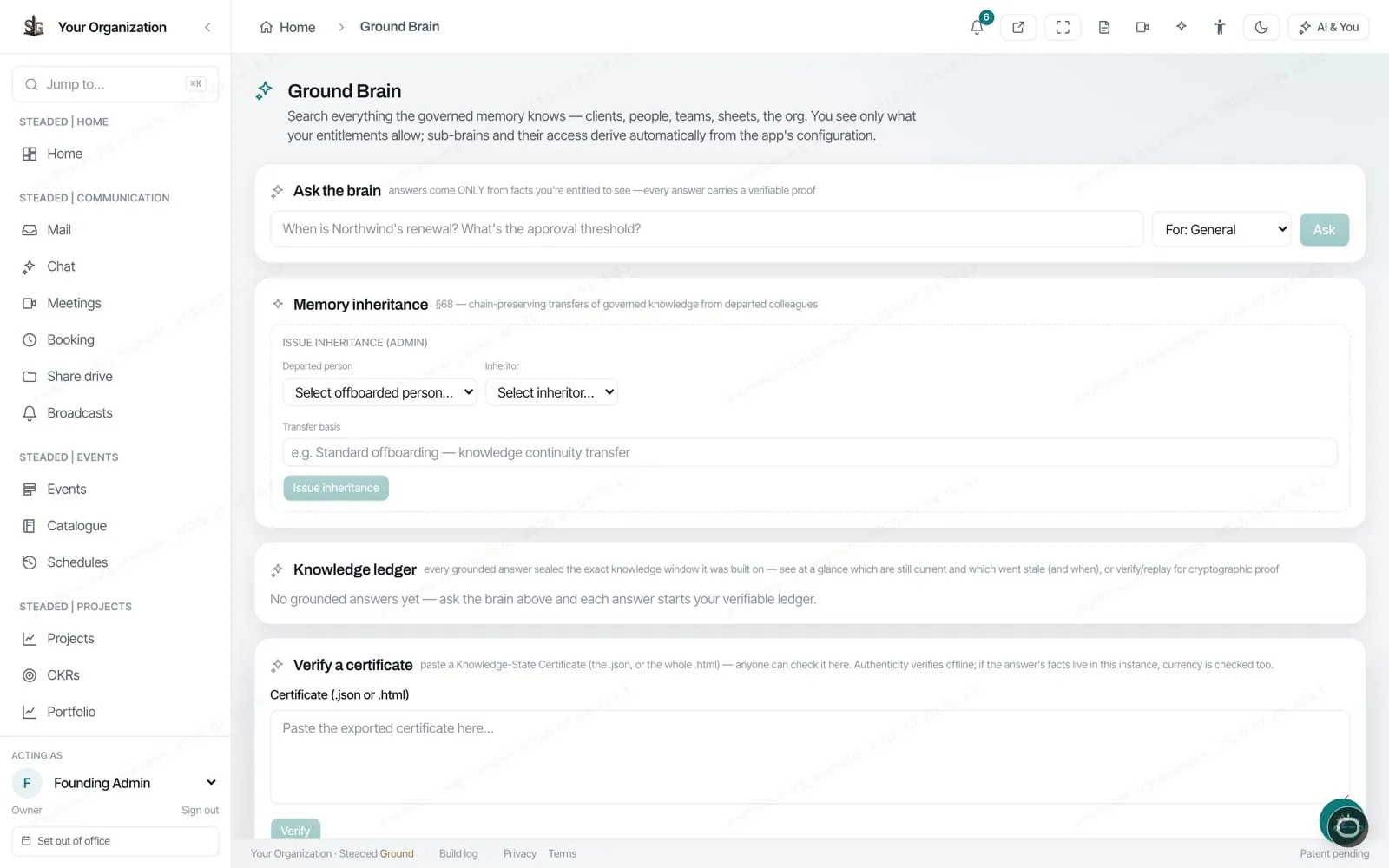Open the For: General dropdown

coord(1221,229)
